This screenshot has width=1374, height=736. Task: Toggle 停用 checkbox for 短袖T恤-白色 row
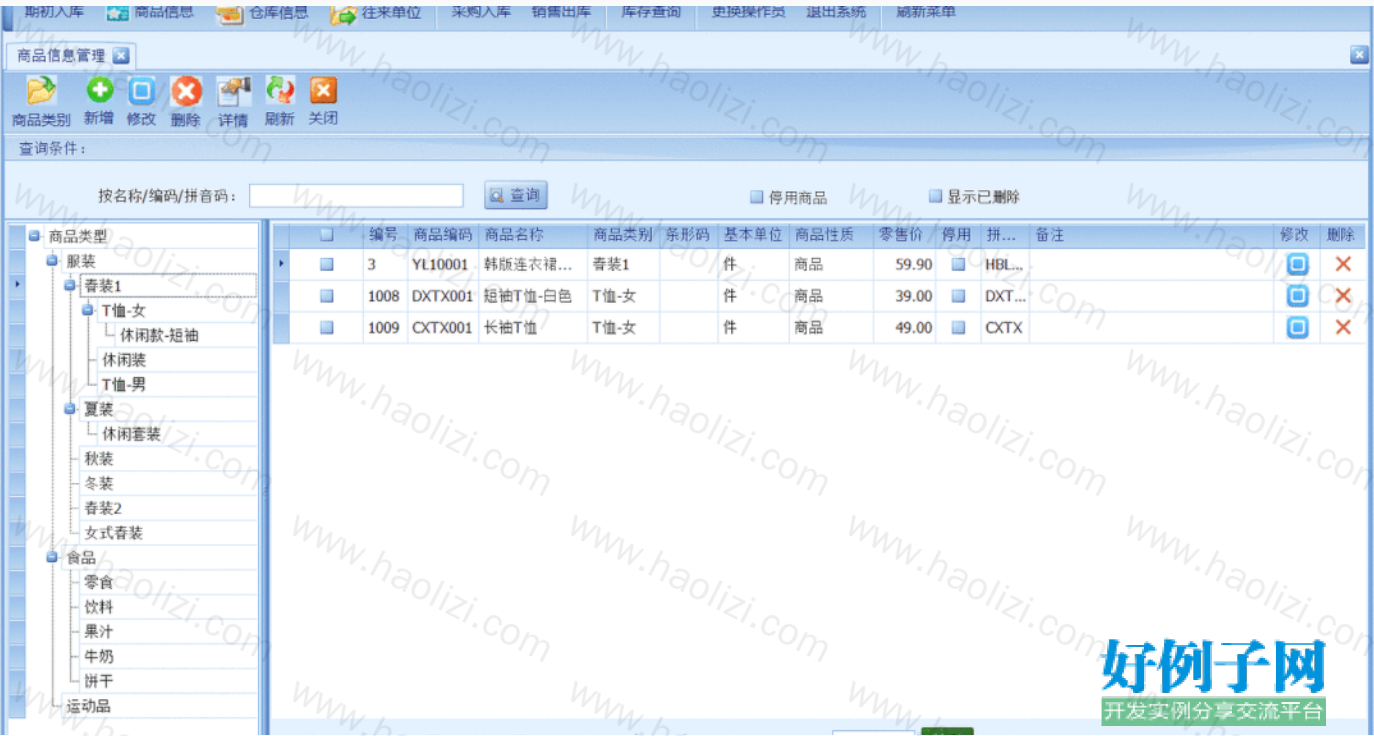click(x=958, y=296)
